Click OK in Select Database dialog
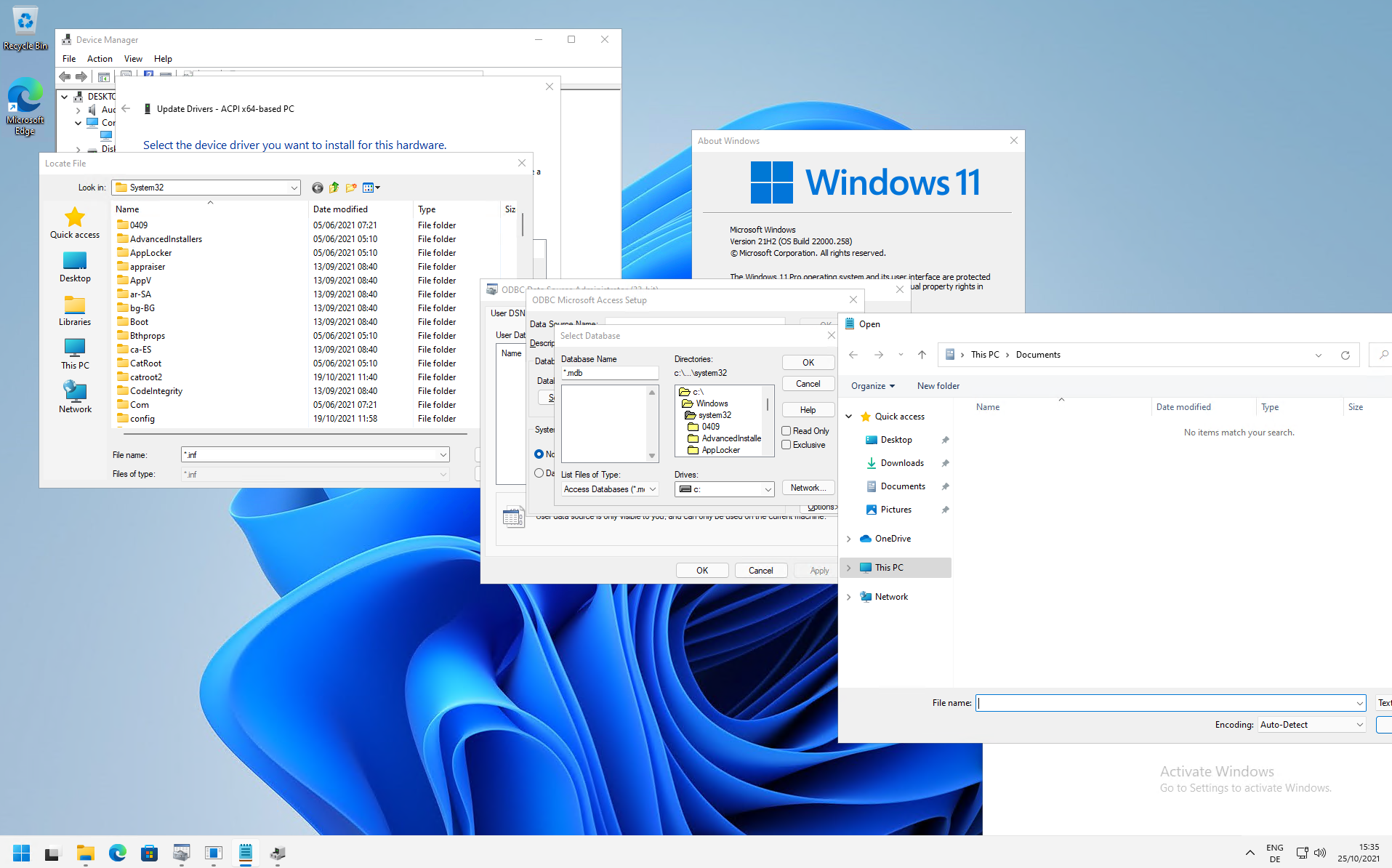The width and height of the screenshot is (1392, 868). (x=808, y=363)
